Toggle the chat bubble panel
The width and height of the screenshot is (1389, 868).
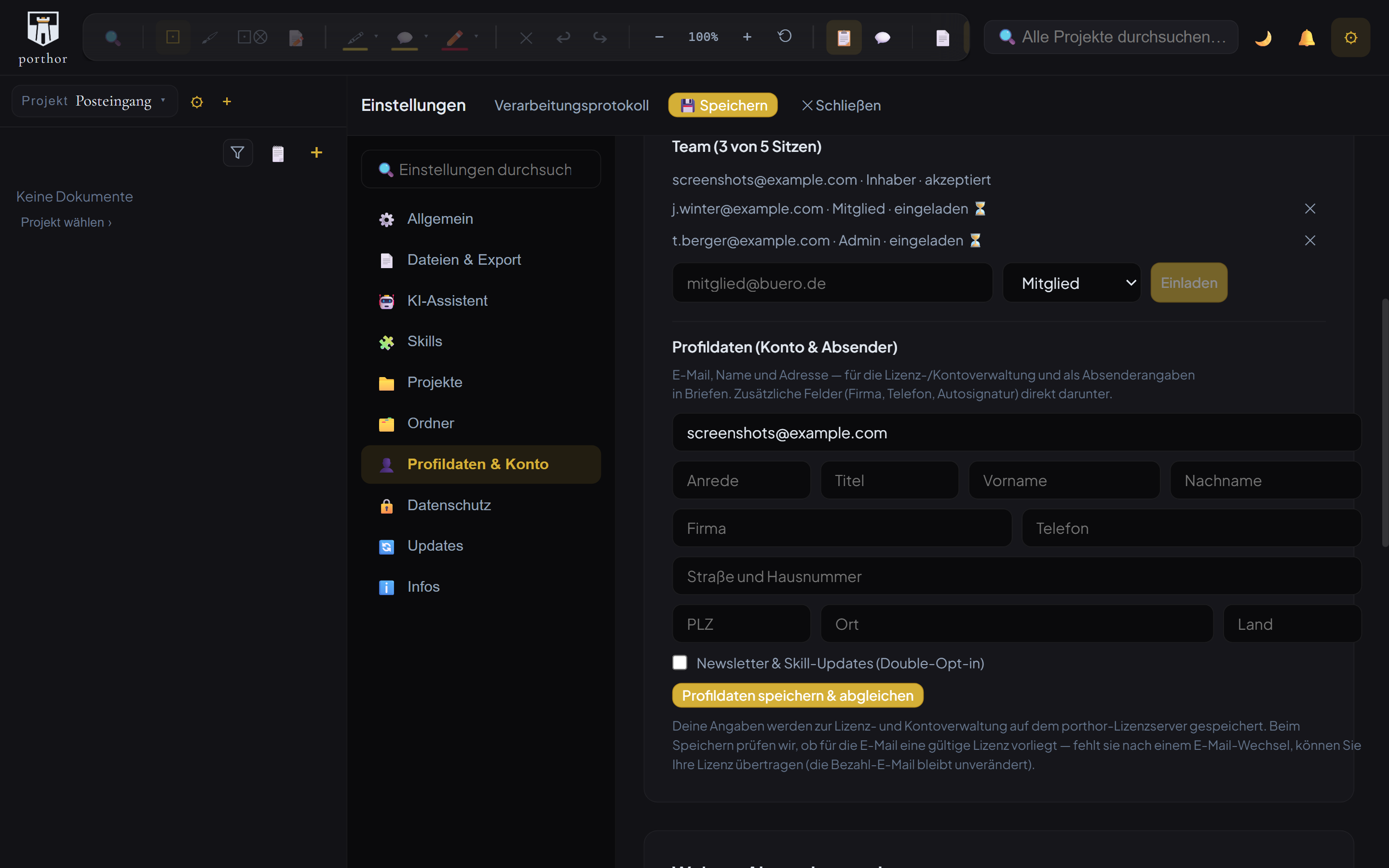[882, 38]
